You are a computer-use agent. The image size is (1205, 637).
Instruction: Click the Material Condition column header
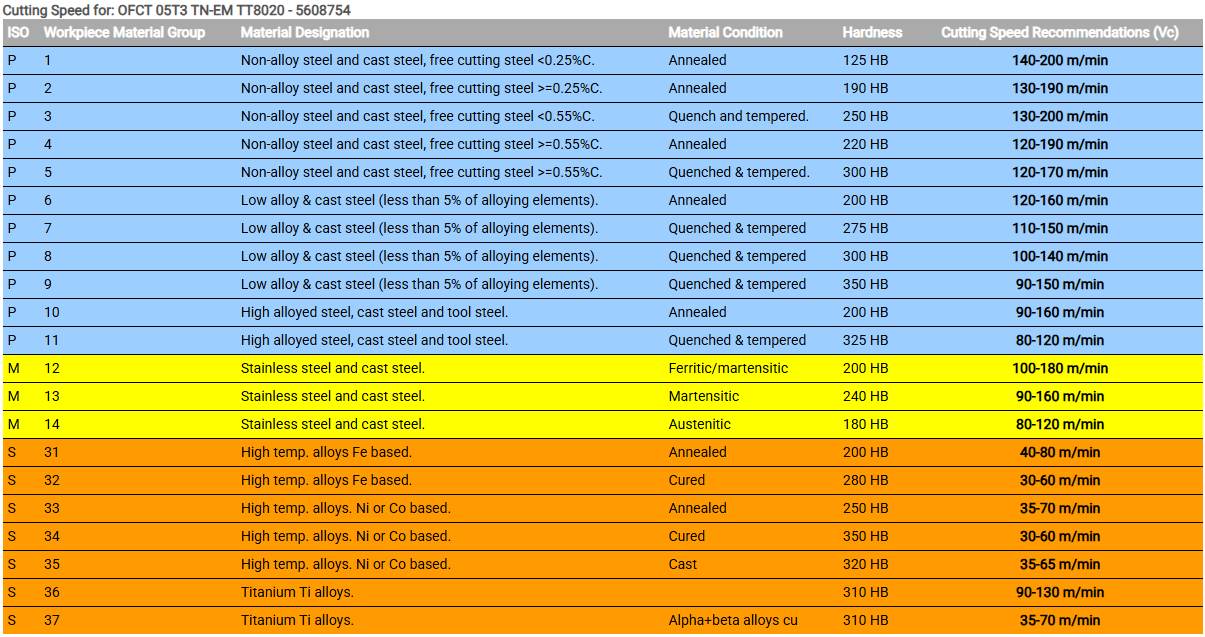[725, 32]
